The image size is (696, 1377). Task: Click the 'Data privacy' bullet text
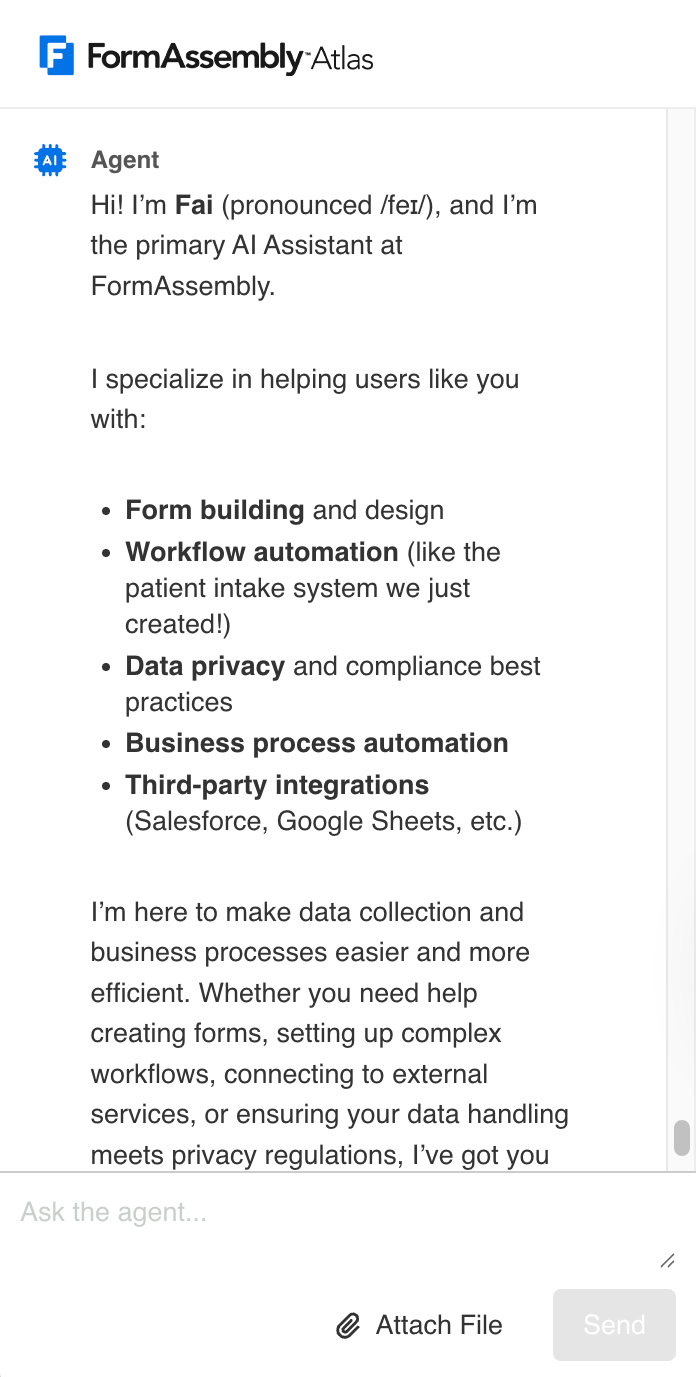[205, 666]
